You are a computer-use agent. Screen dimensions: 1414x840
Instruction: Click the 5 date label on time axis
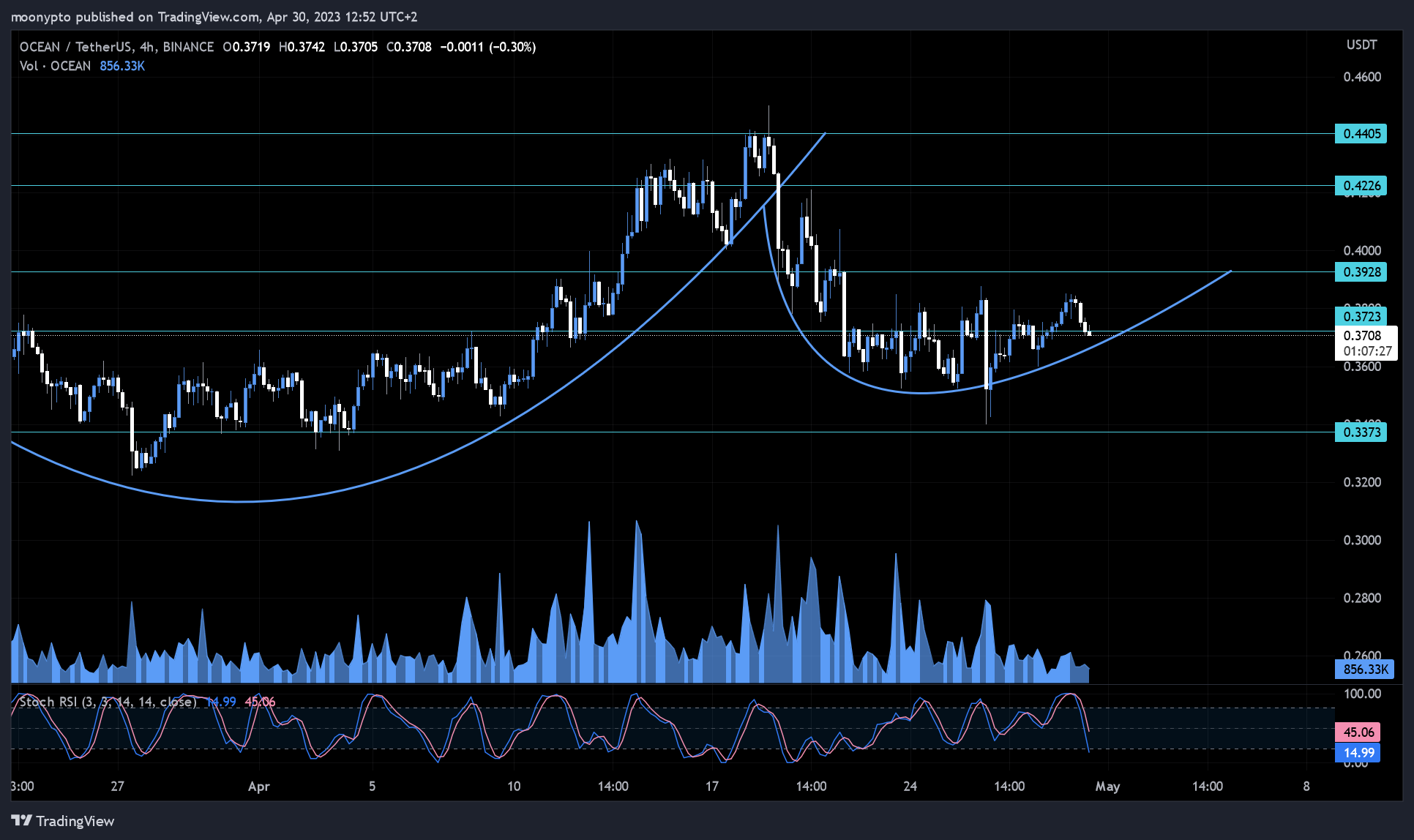coord(372,787)
